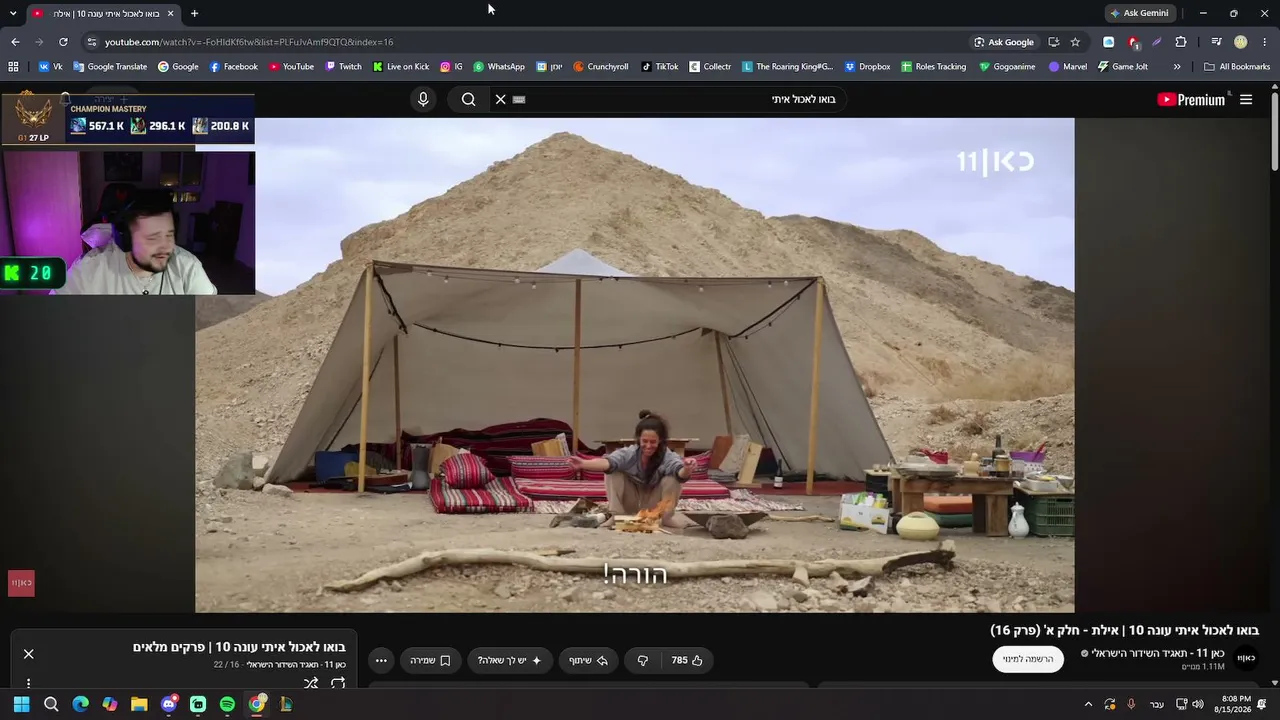
Task: Go back to the previous page
Action: coord(15,42)
